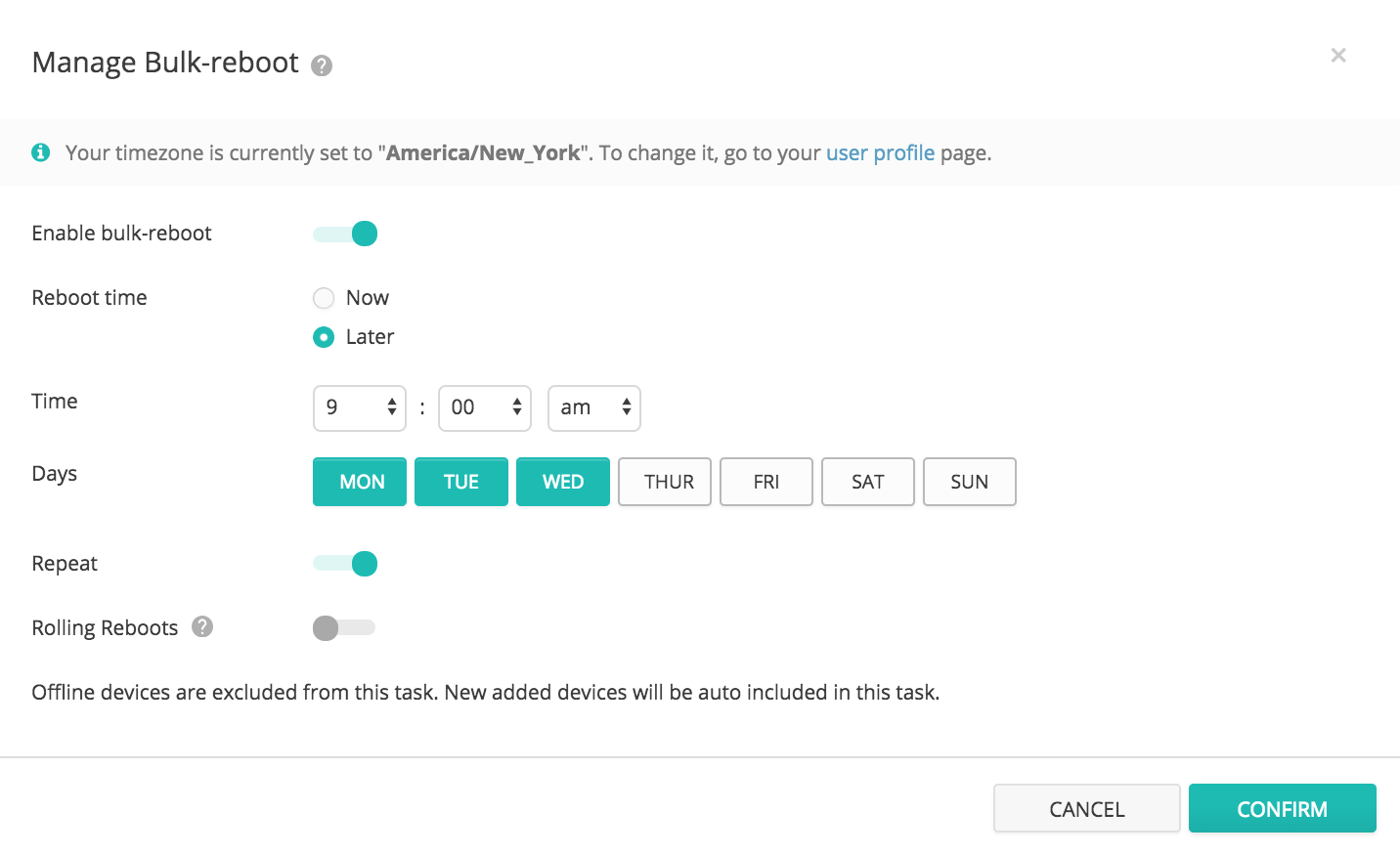Click the timezone info icon

pos(40,152)
